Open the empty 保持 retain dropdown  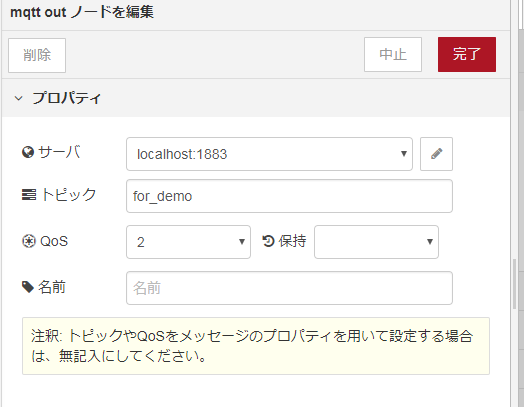[376, 242]
